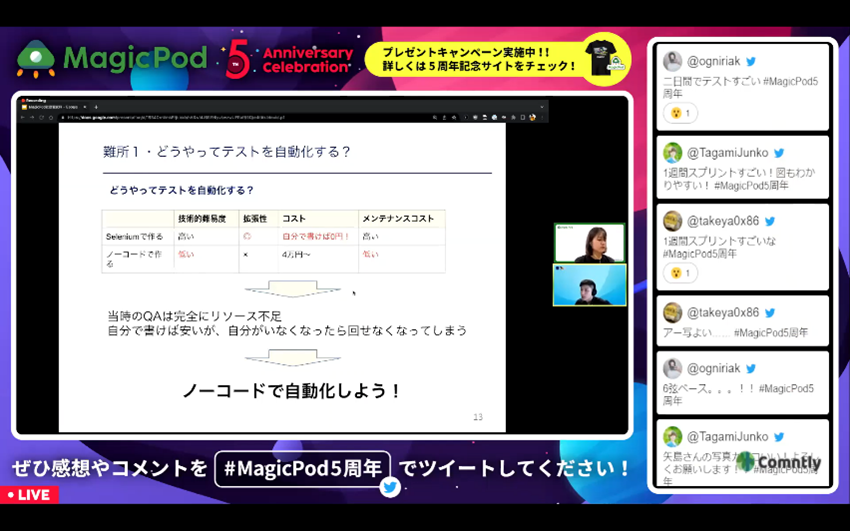Click the zoom magnifier icon in address bar
Screen dimensions: 850x531
[x=435, y=117]
